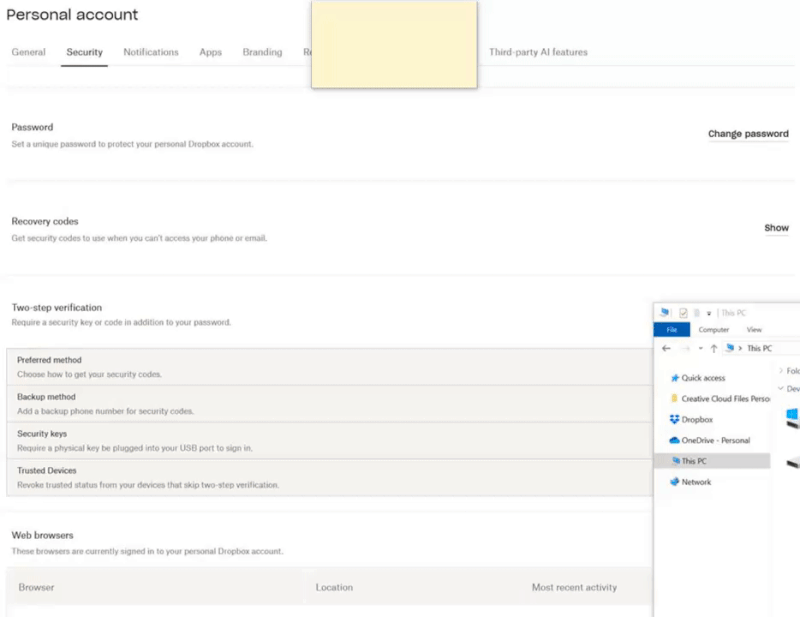
Task: Collapse the Devices group chevron
Action: point(781,388)
